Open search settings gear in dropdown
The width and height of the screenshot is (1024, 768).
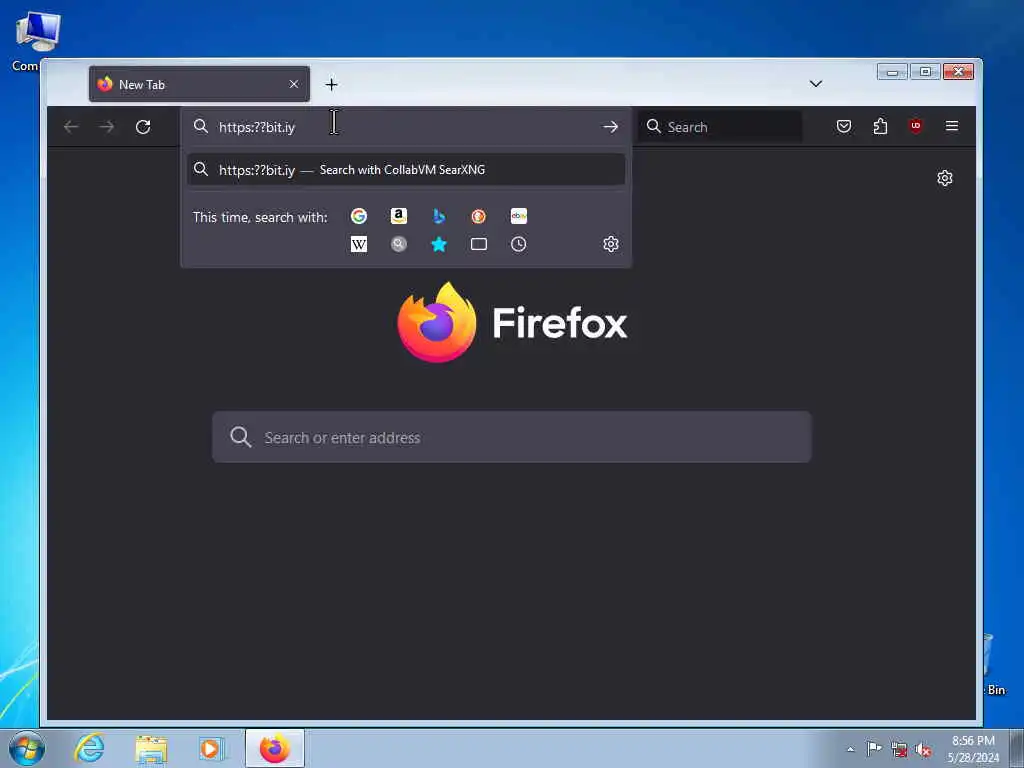point(611,244)
